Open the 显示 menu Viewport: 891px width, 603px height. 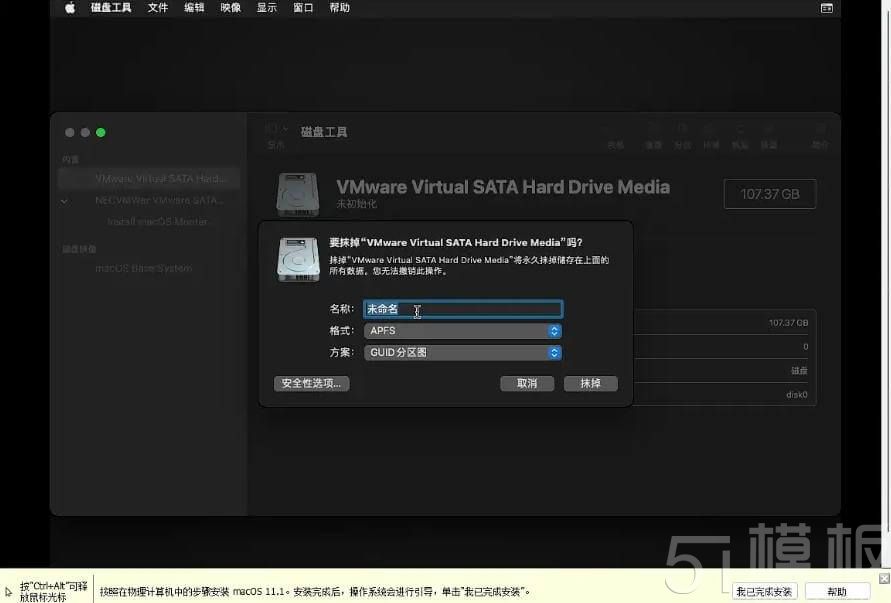pyautogui.click(x=265, y=7)
